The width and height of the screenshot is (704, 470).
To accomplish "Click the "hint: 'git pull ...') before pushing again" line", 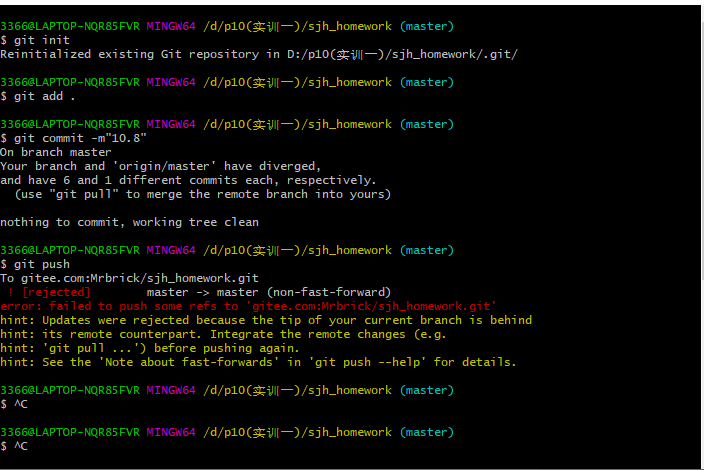I will click(x=150, y=348).
